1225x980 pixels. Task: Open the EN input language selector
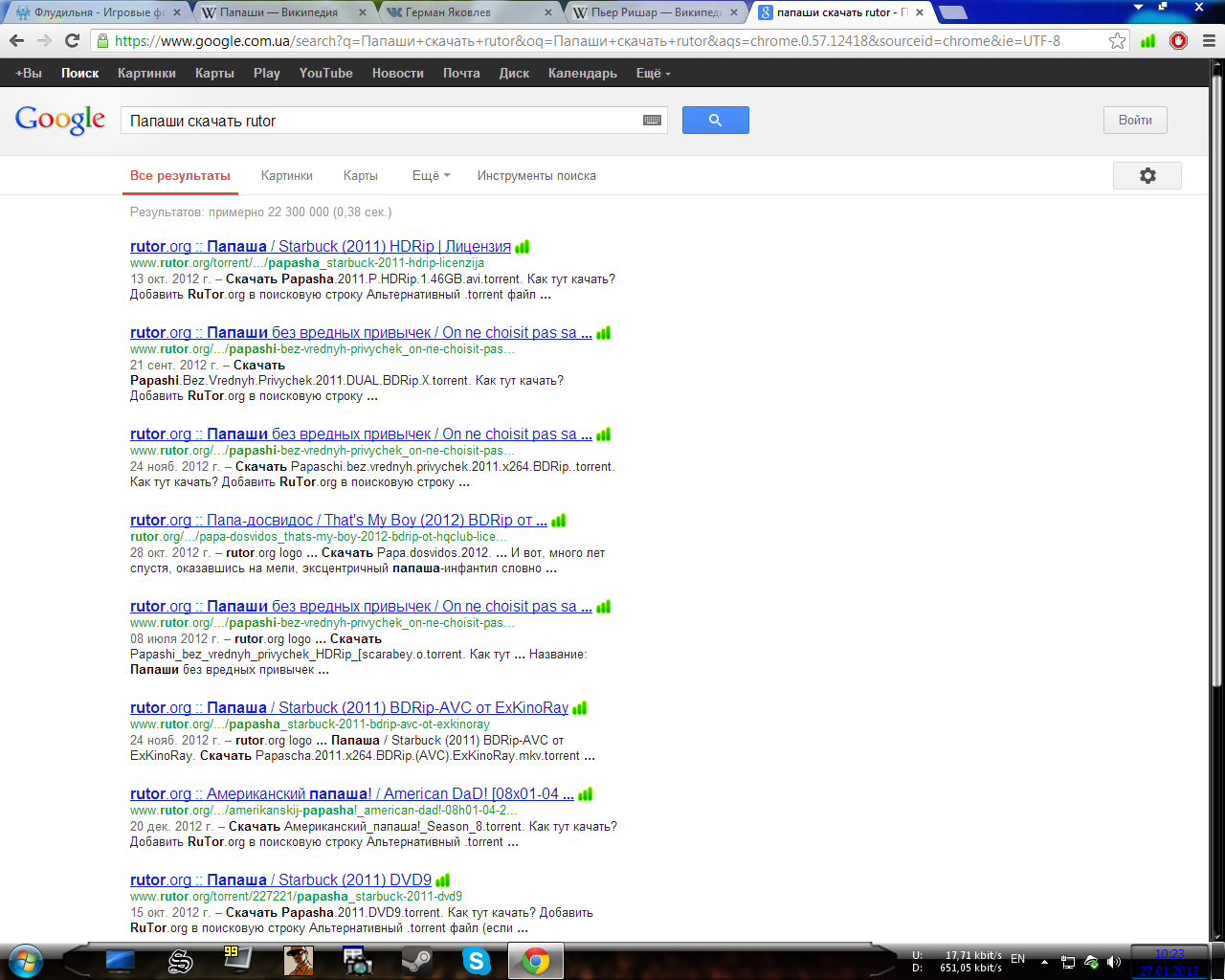(1018, 958)
